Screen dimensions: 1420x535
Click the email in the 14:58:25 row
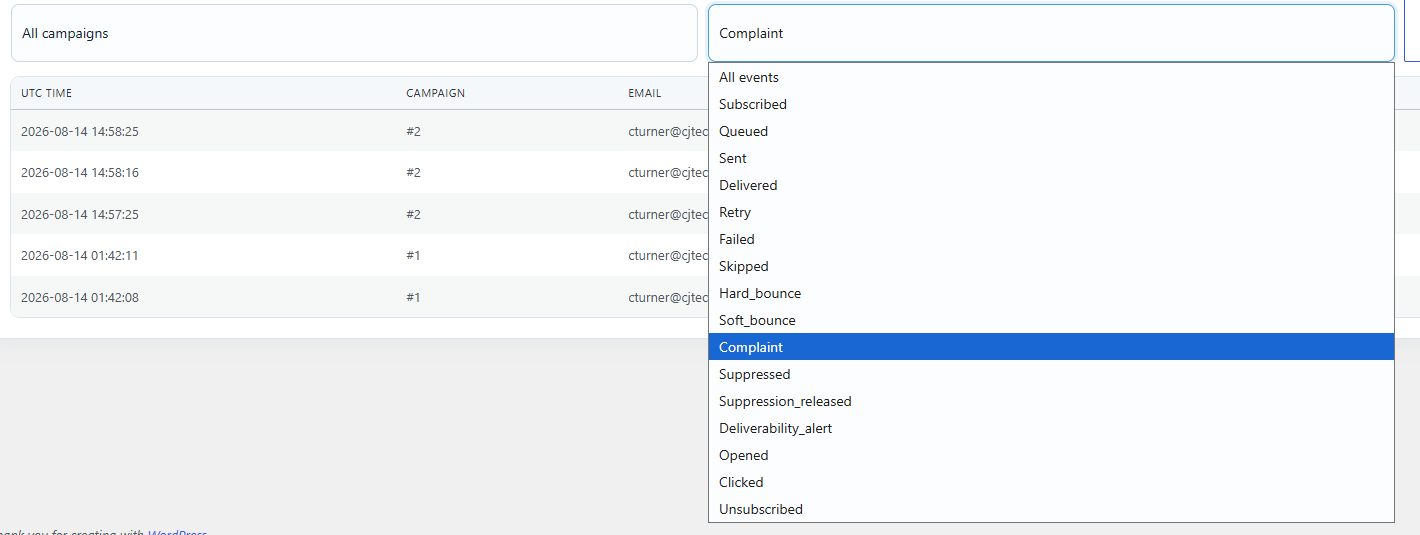668,131
